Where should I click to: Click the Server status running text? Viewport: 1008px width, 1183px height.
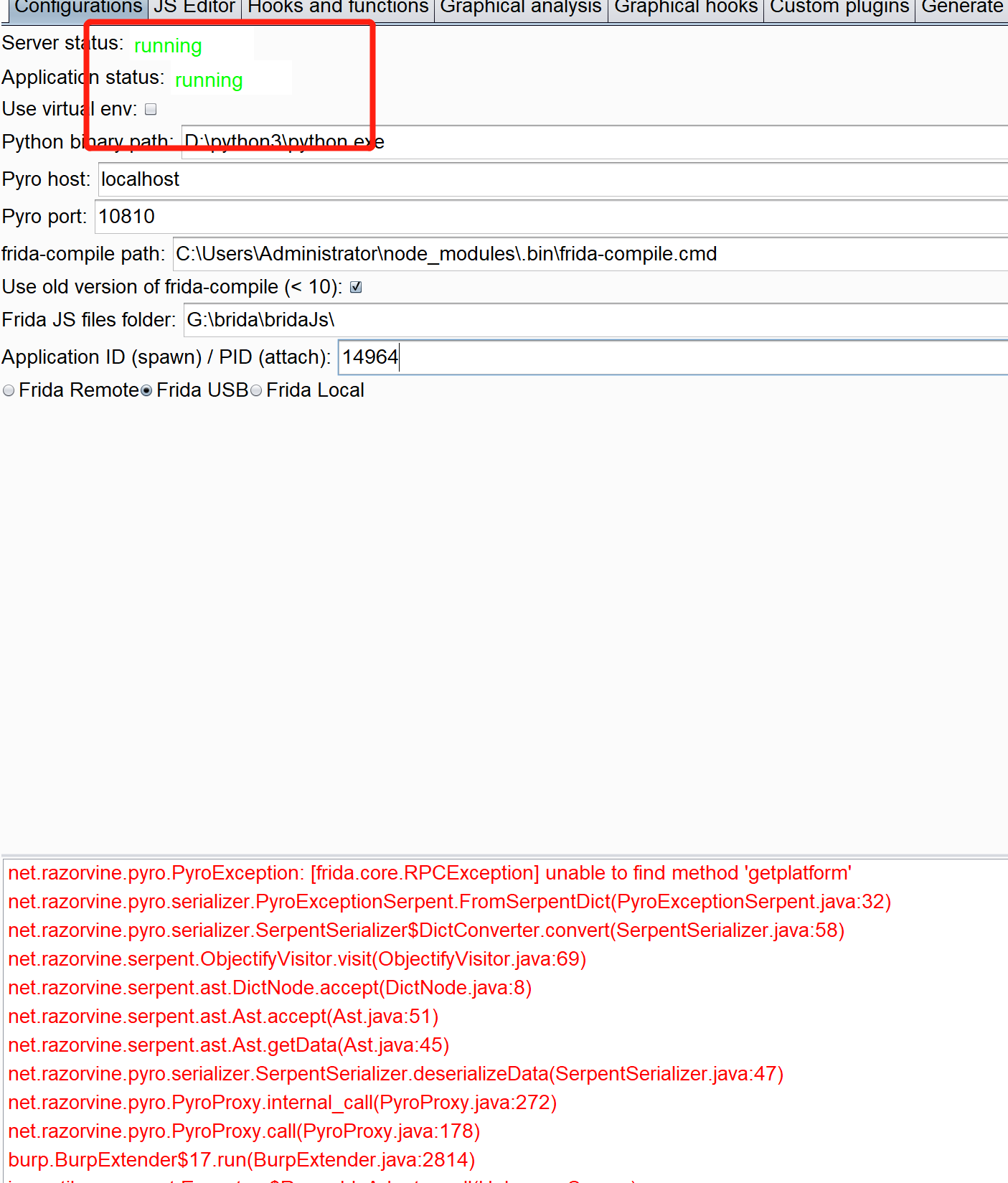168,46
